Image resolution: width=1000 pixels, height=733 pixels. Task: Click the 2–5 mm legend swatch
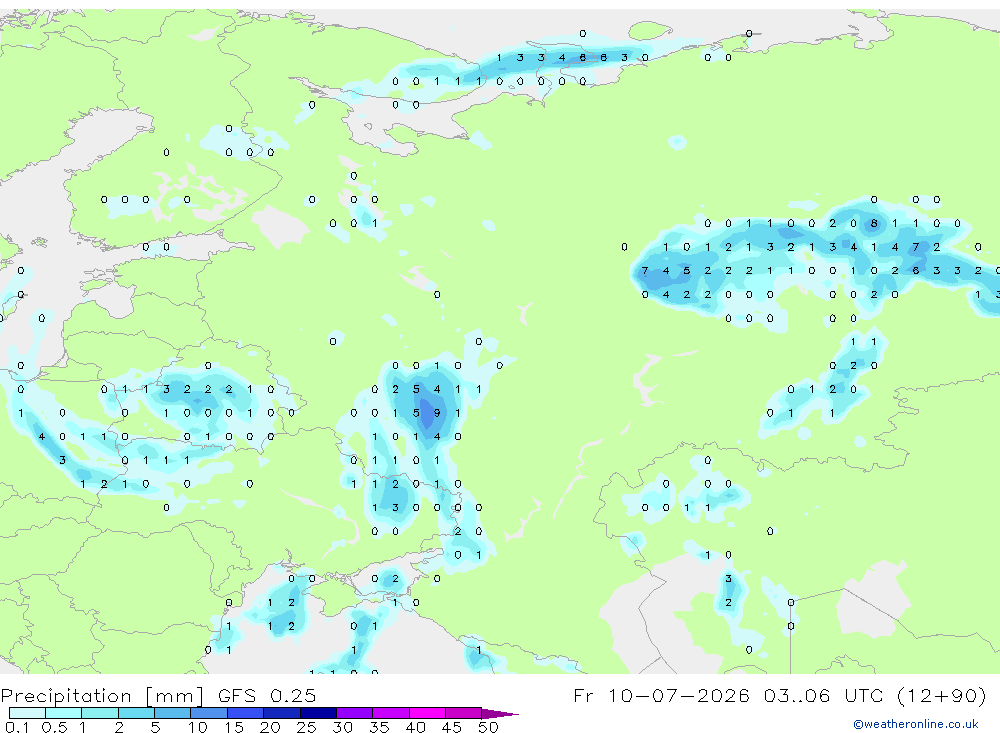coord(136,713)
